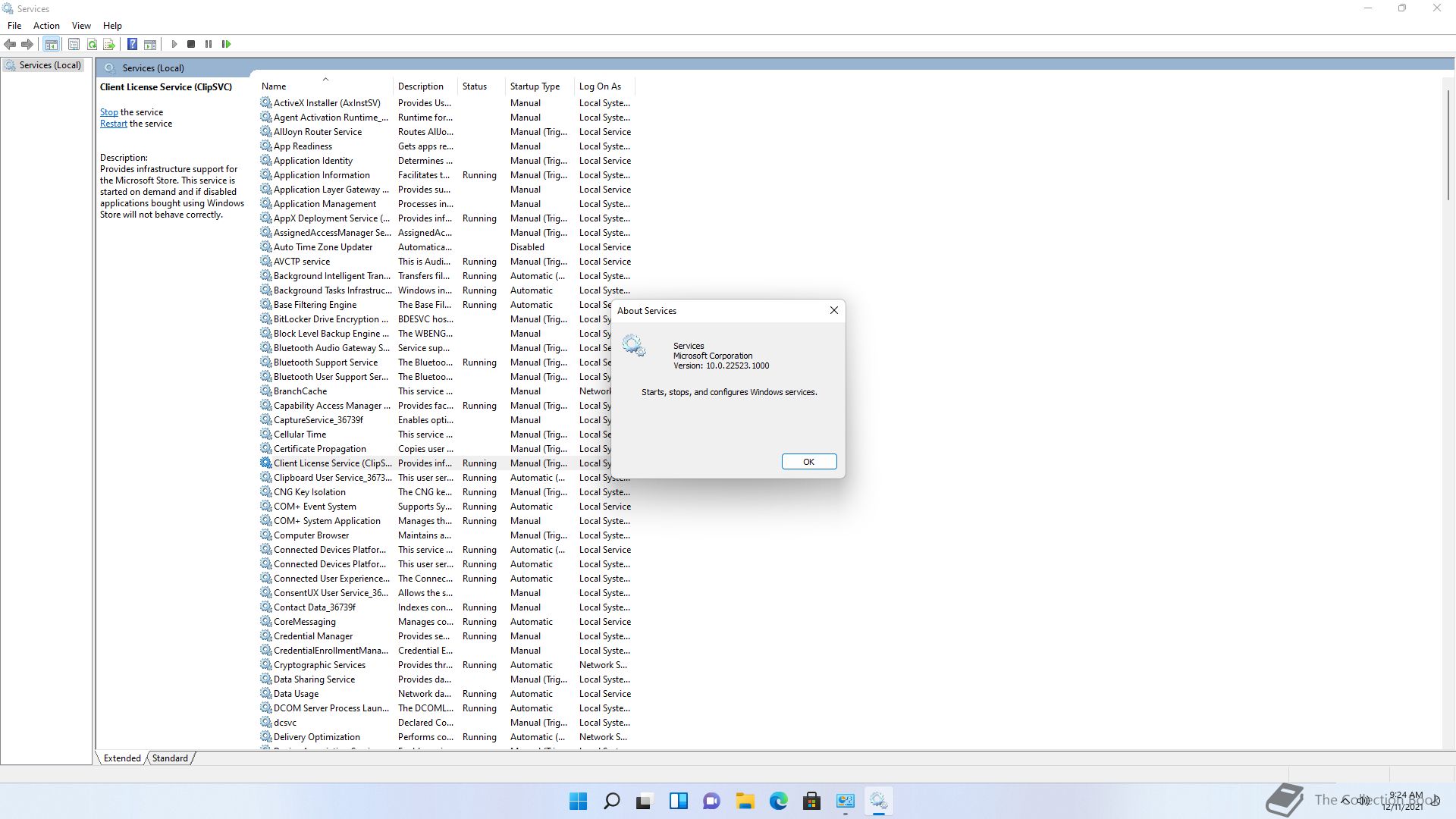Screen dimensions: 1456x819
Task: Click the Services gear icon on taskbar
Action: pyautogui.click(x=878, y=801)
